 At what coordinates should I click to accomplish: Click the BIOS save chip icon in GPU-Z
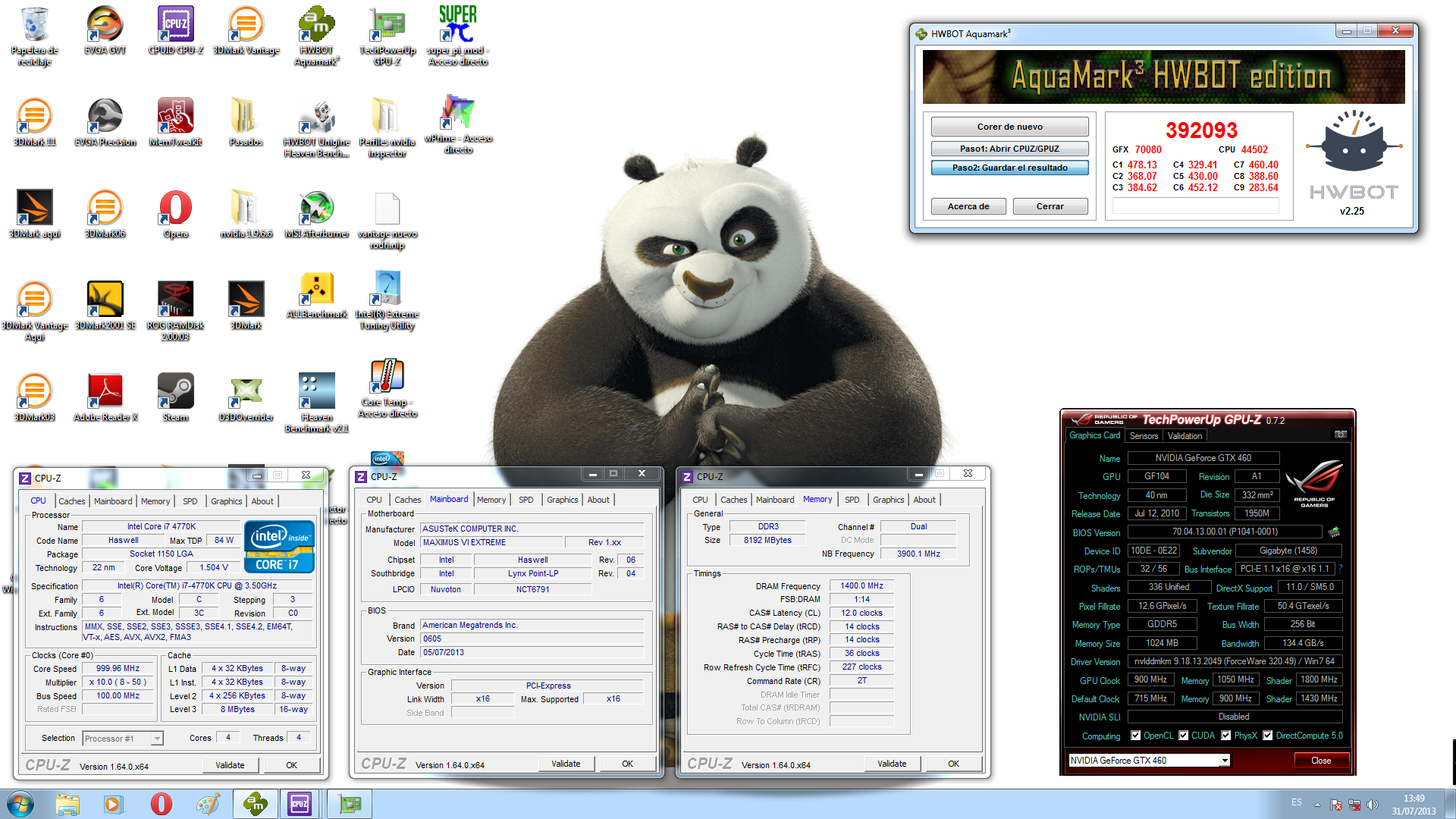(1334, 532)
